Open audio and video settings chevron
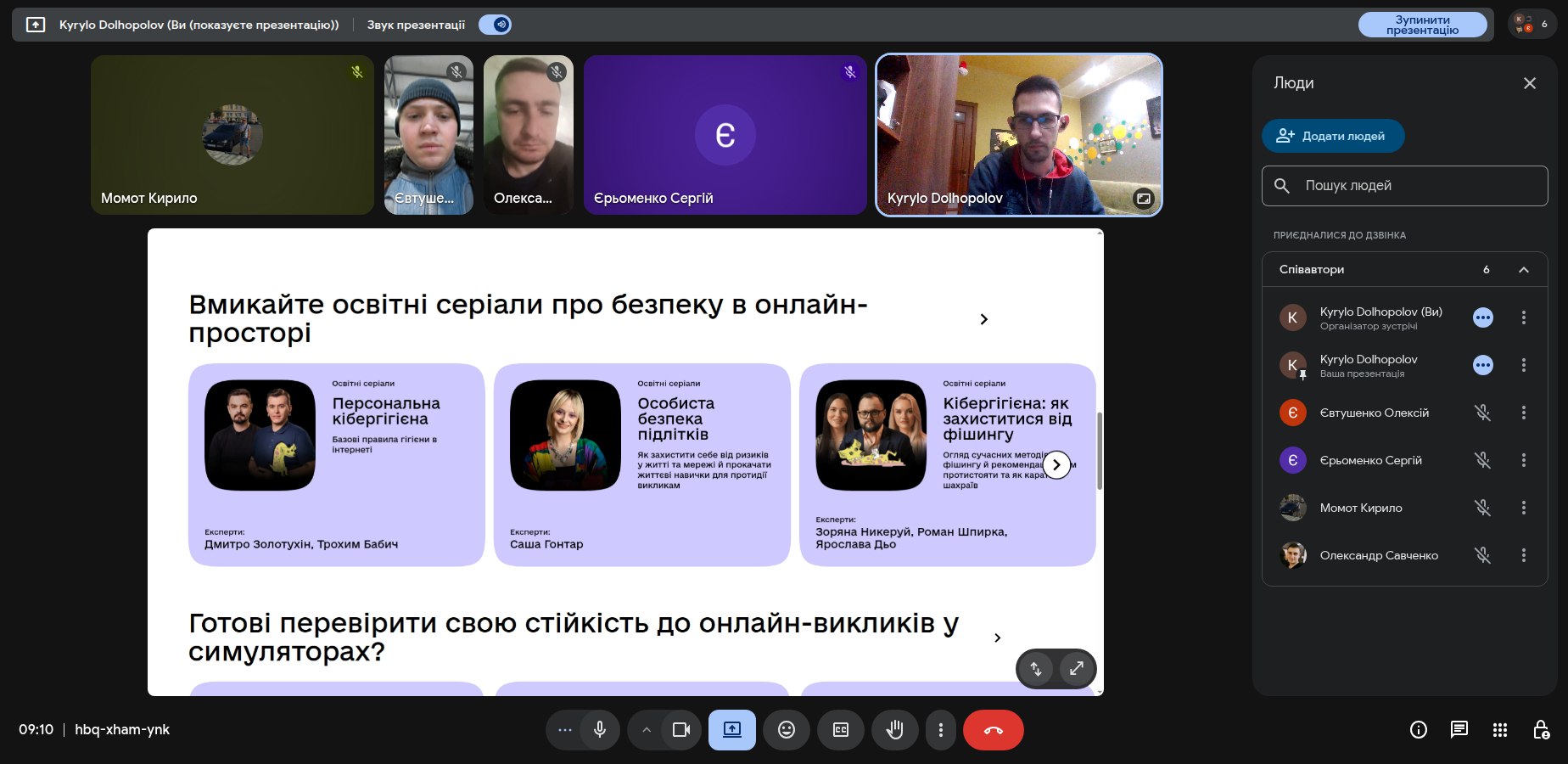1568x764 pixels. (646, 730)
